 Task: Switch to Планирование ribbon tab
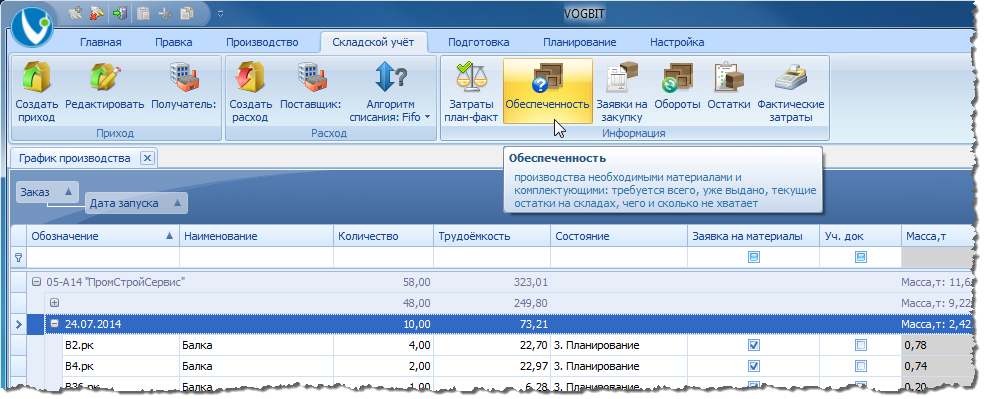point(579,43)
